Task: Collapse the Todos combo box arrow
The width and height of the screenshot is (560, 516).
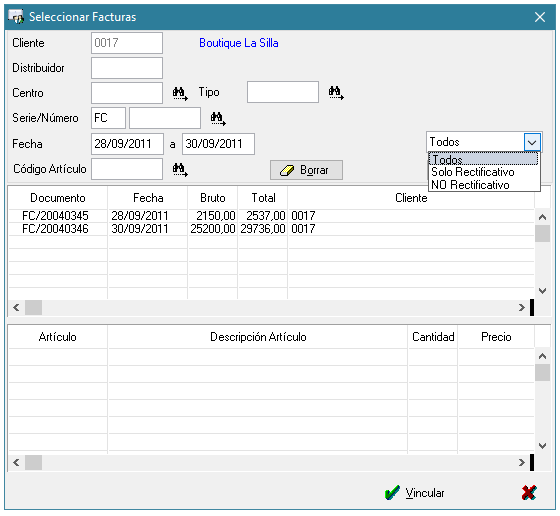Action: click(x=532, y=142)
